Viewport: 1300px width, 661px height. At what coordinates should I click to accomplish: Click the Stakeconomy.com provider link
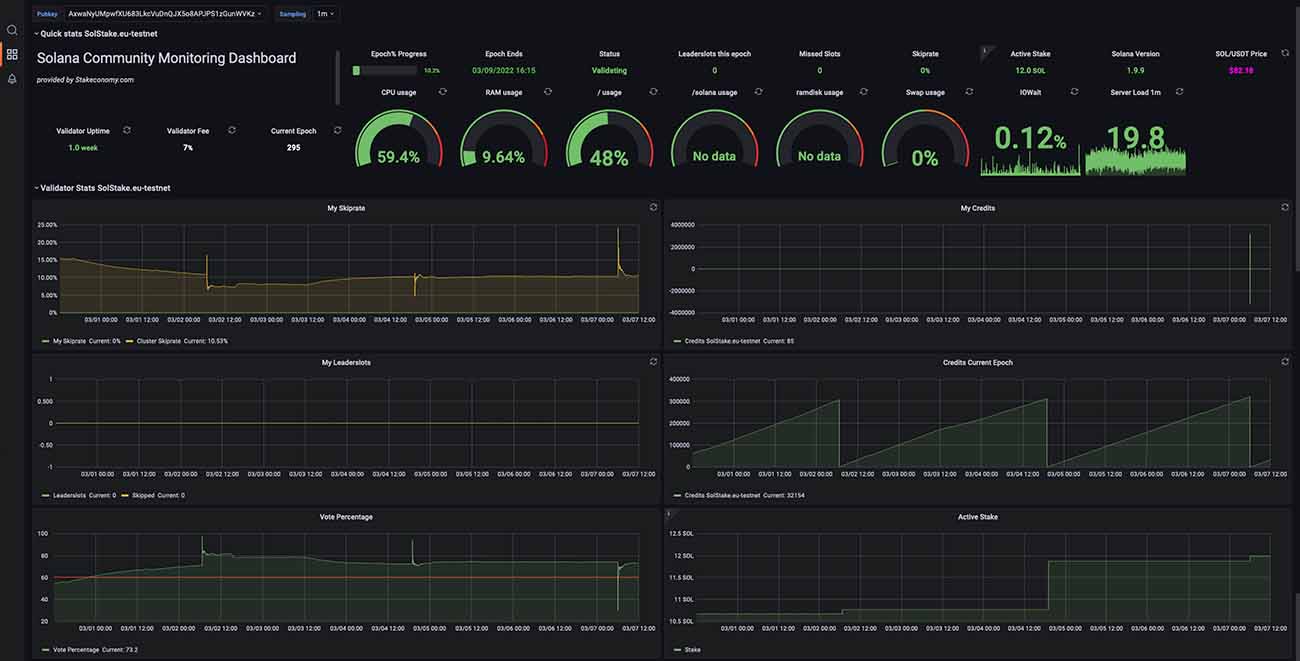coord(104,79)
